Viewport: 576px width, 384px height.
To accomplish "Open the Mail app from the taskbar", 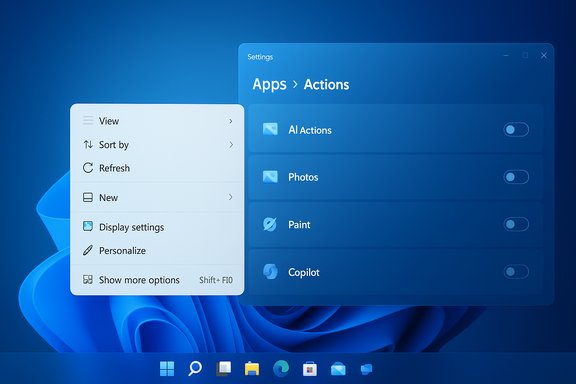I will coord(338,369).
